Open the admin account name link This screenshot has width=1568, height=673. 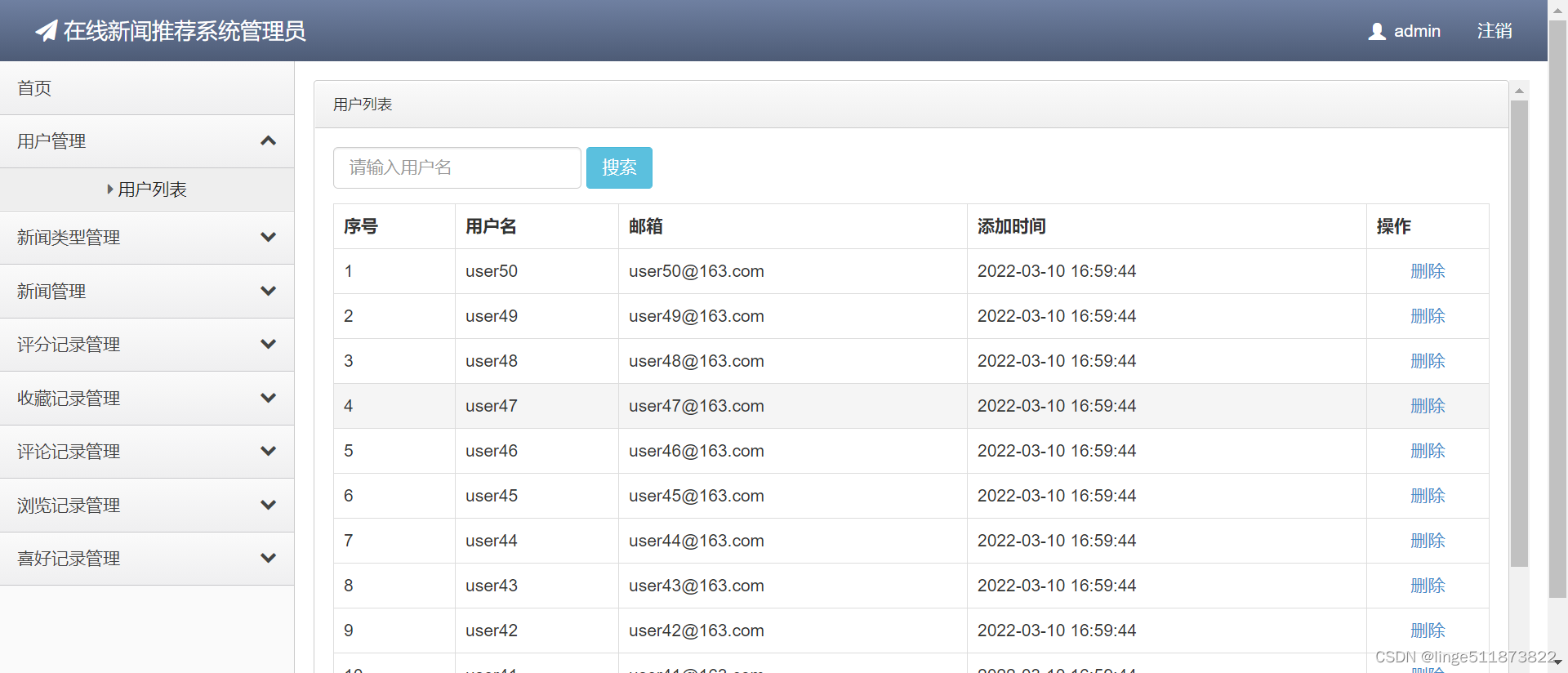pyautogui.click(x=1417, y=31)
